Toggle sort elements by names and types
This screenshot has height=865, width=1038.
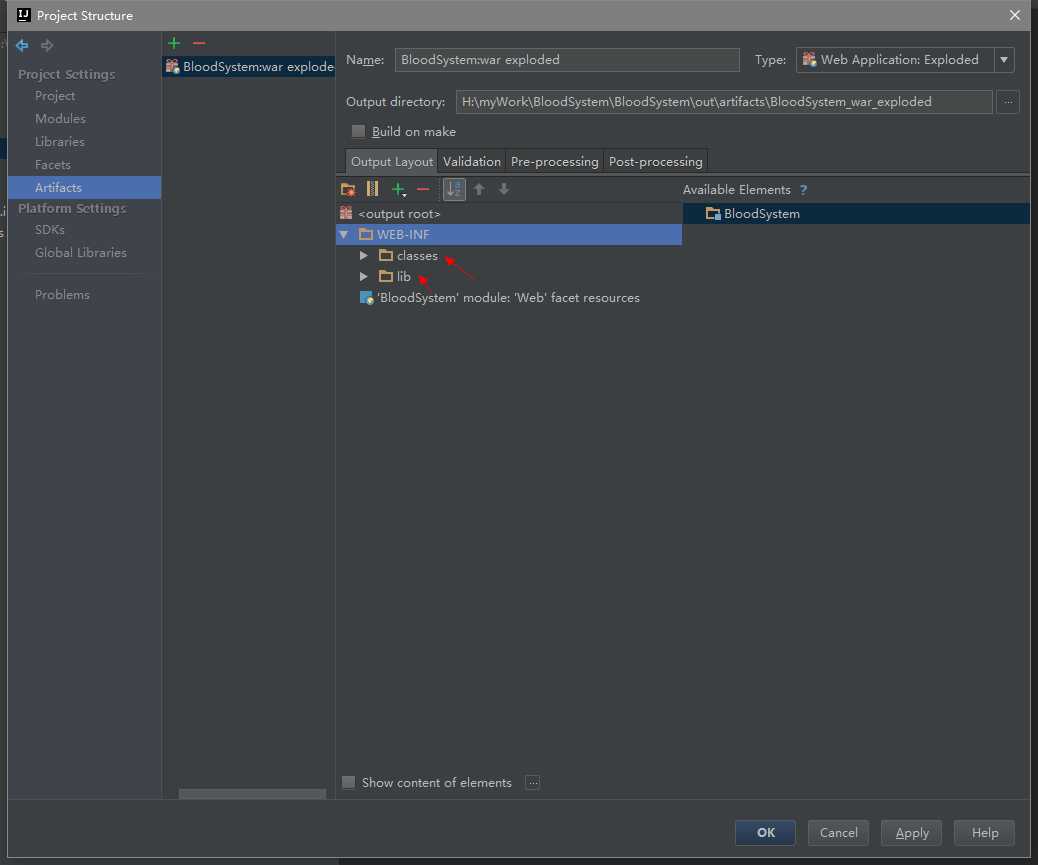point(454,189)
